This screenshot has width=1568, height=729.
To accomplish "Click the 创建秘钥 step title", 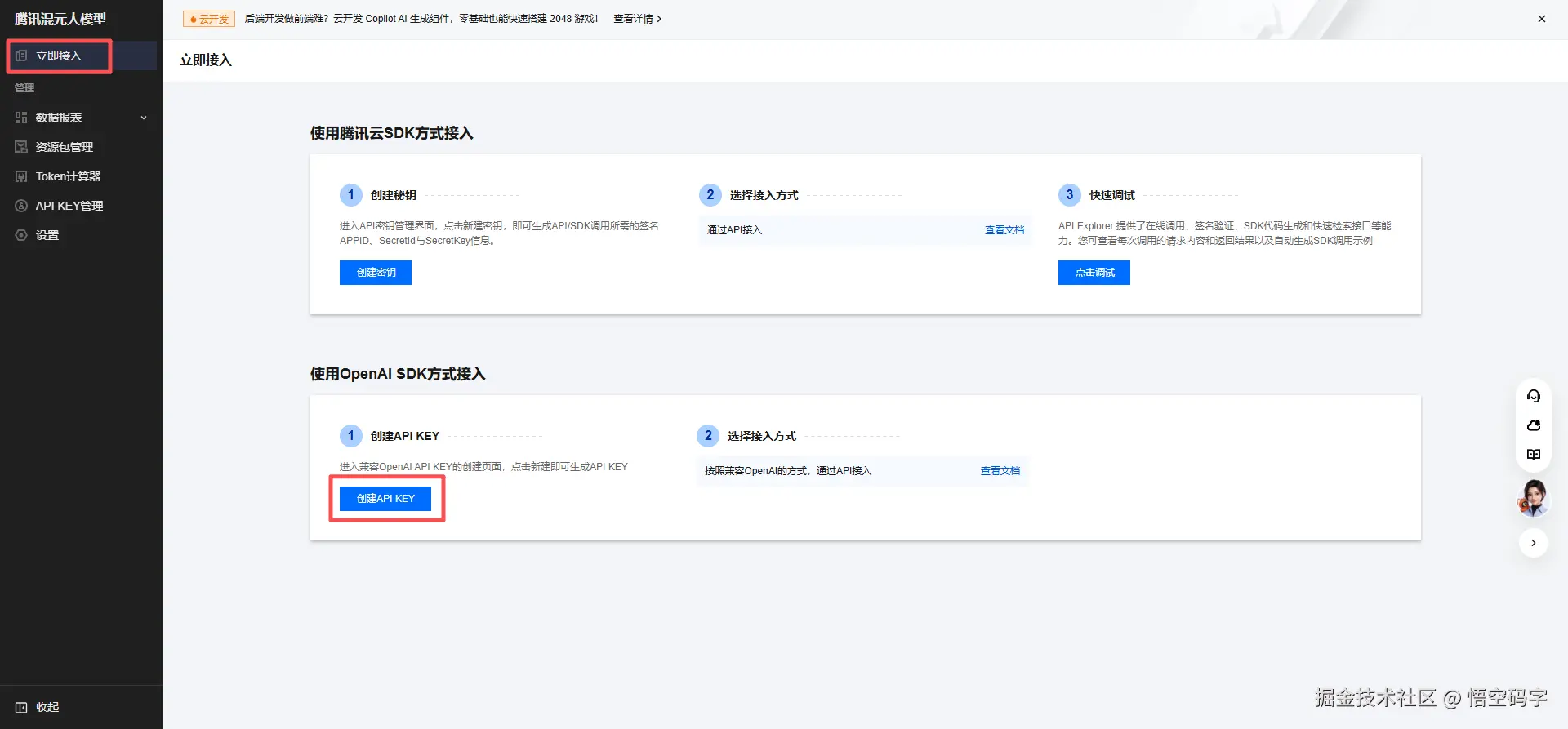I will (394, 195).
